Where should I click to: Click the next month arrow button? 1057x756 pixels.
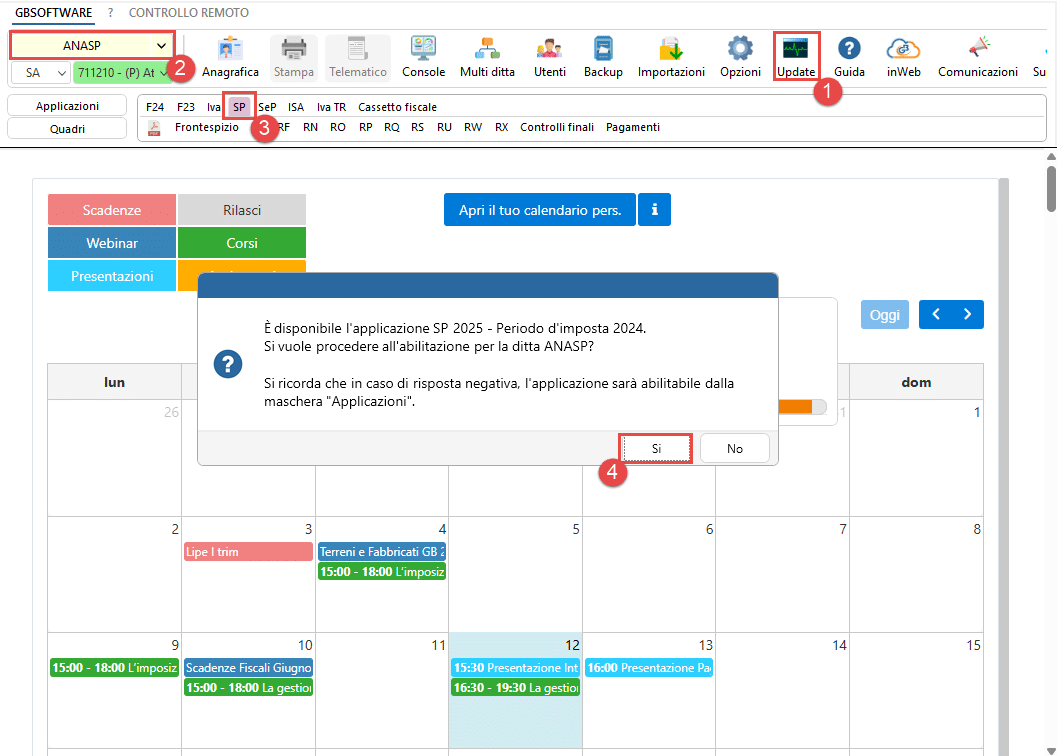click(x=967, y=314)
